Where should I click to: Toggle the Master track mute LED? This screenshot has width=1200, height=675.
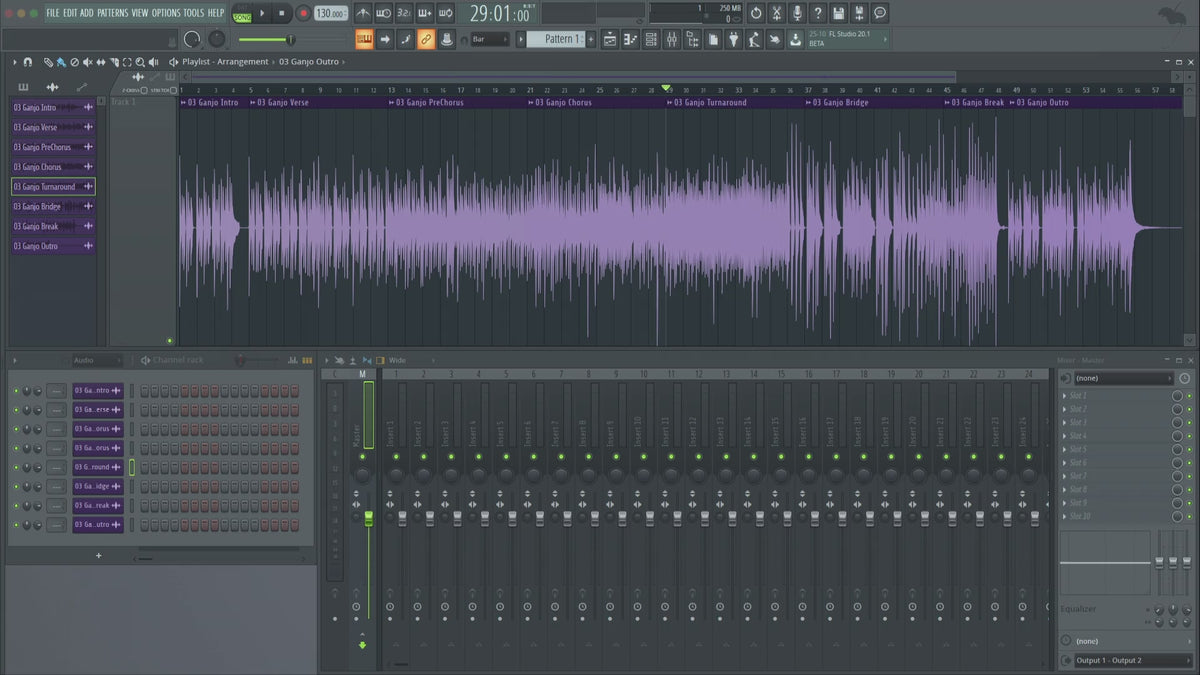click(x=362, y=456)
